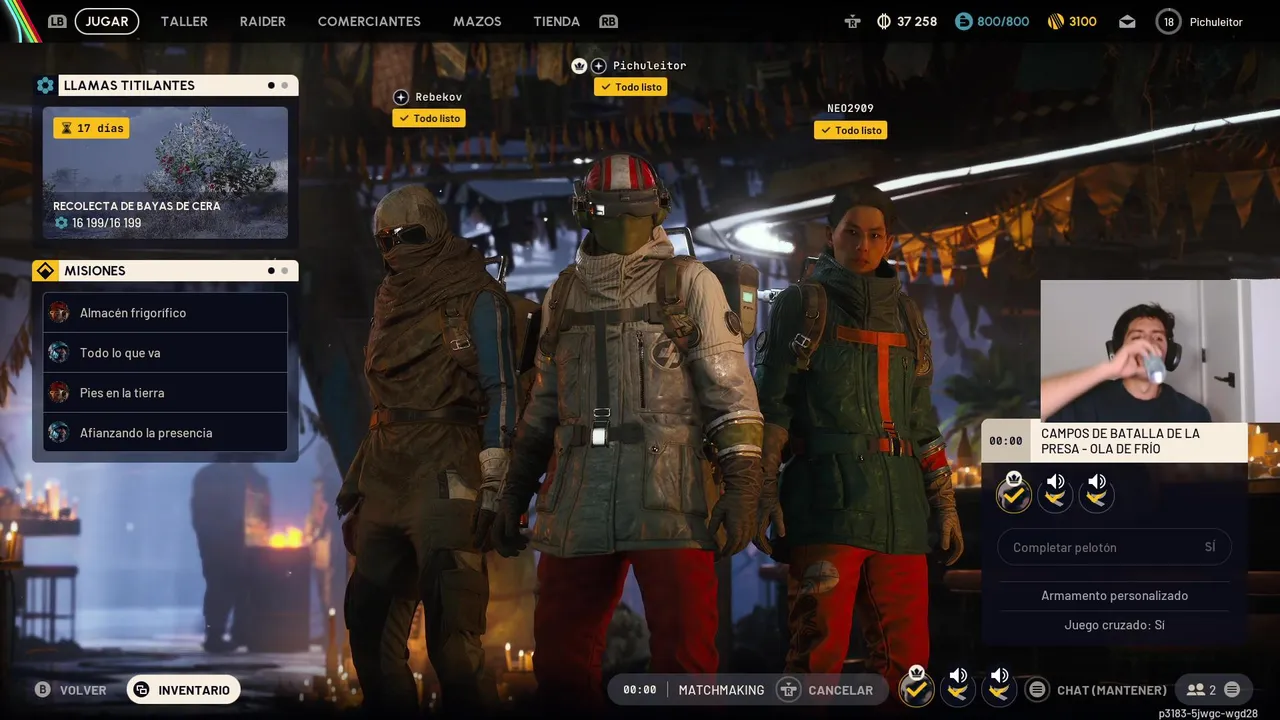Open the Todo lo que va mission

tap(166, 353)
